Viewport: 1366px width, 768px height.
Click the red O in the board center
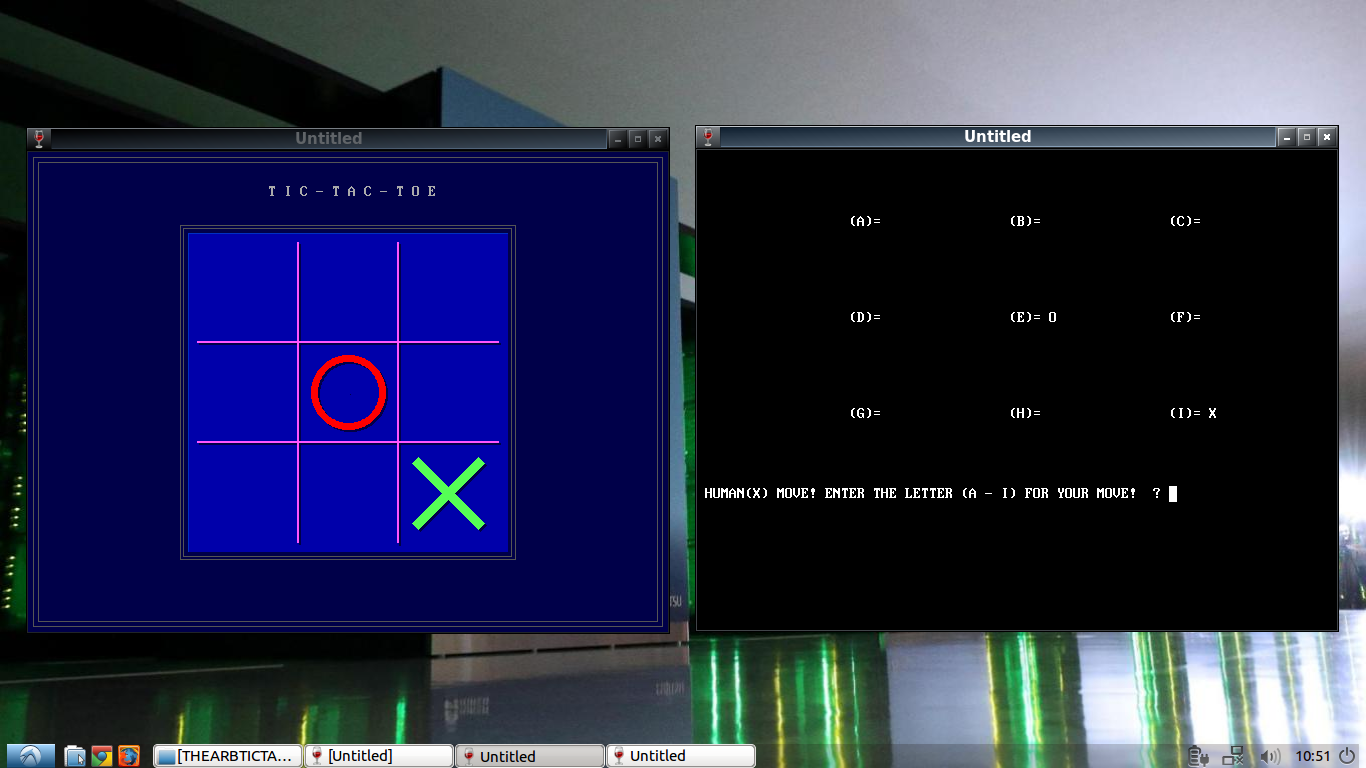pyautogui.click(x=348, y=392)
